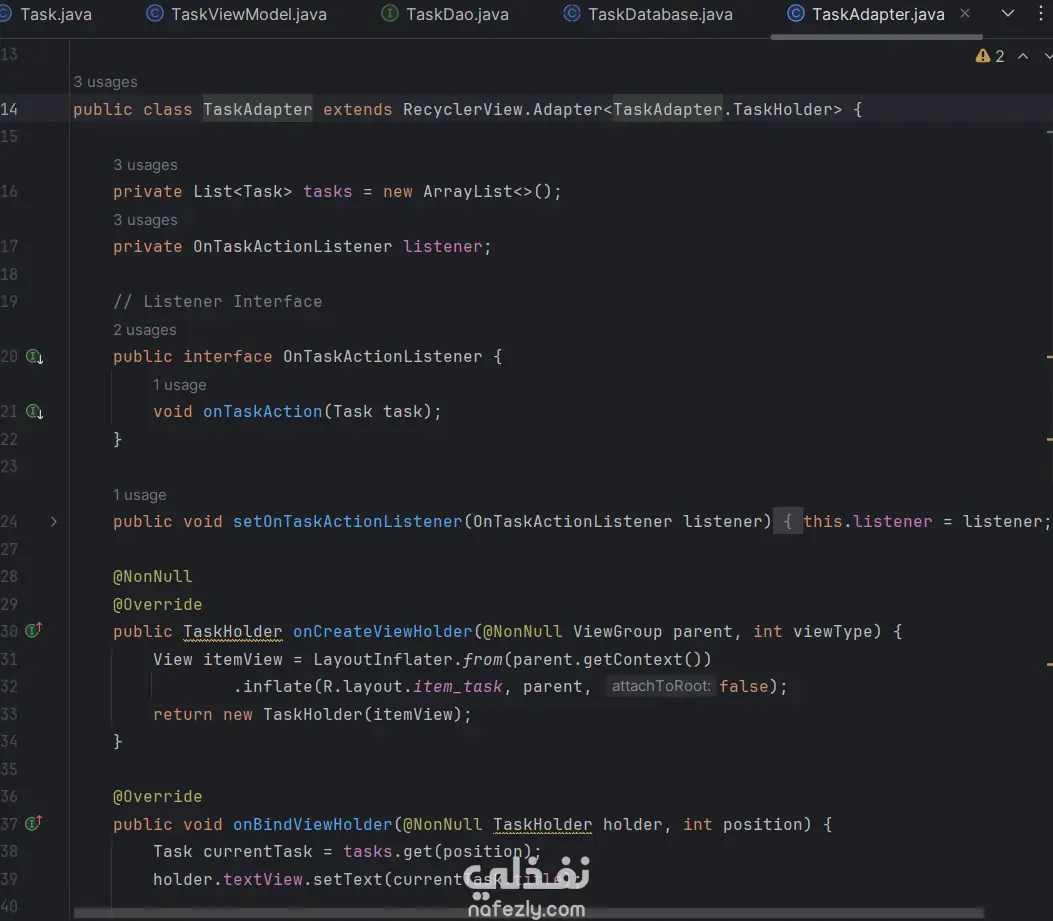Close the TaskAdapter.java tab
The image size is (1053, 921).
coord(965,13)
